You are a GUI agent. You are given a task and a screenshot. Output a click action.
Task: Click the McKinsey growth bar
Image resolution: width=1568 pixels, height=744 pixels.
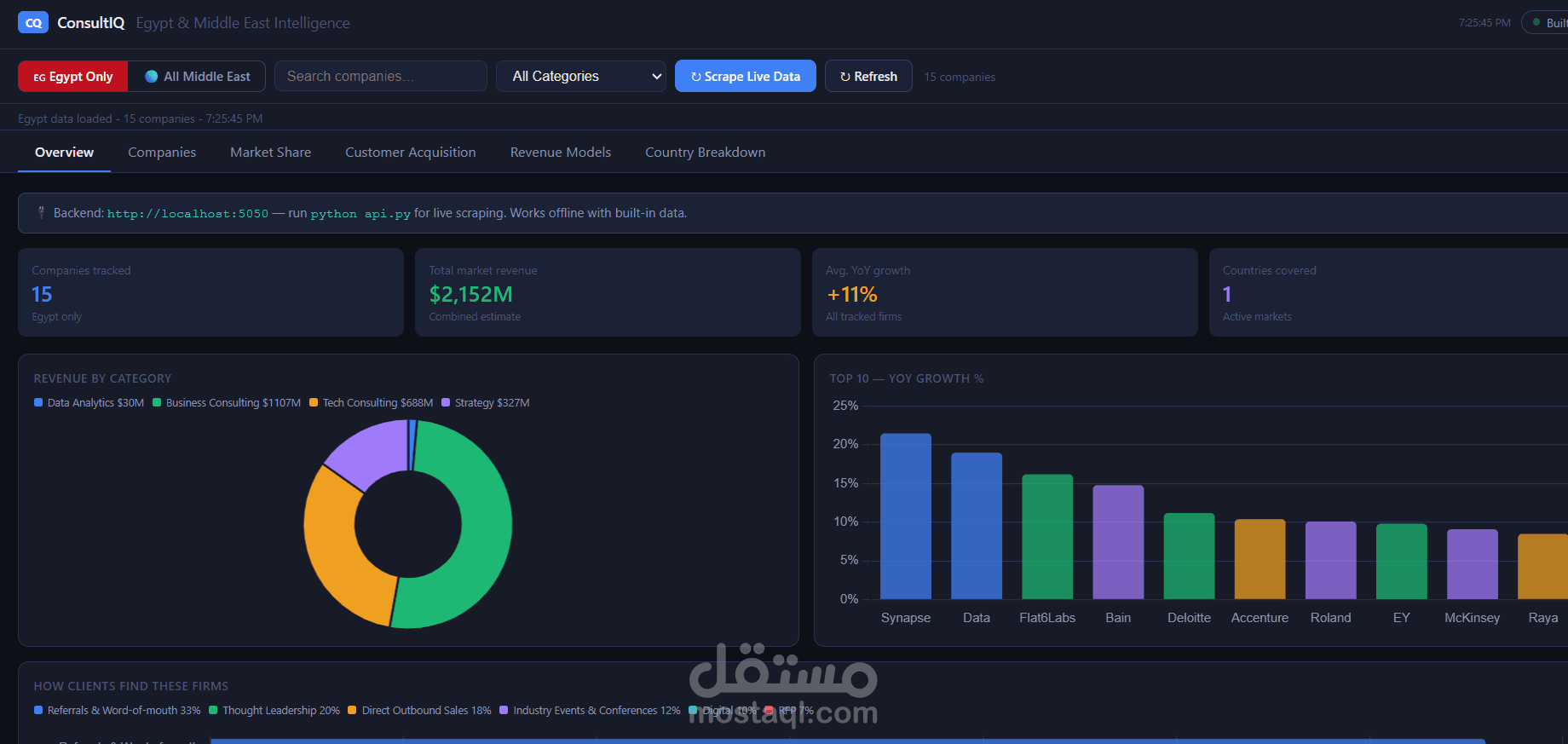tap(1472, 564)
